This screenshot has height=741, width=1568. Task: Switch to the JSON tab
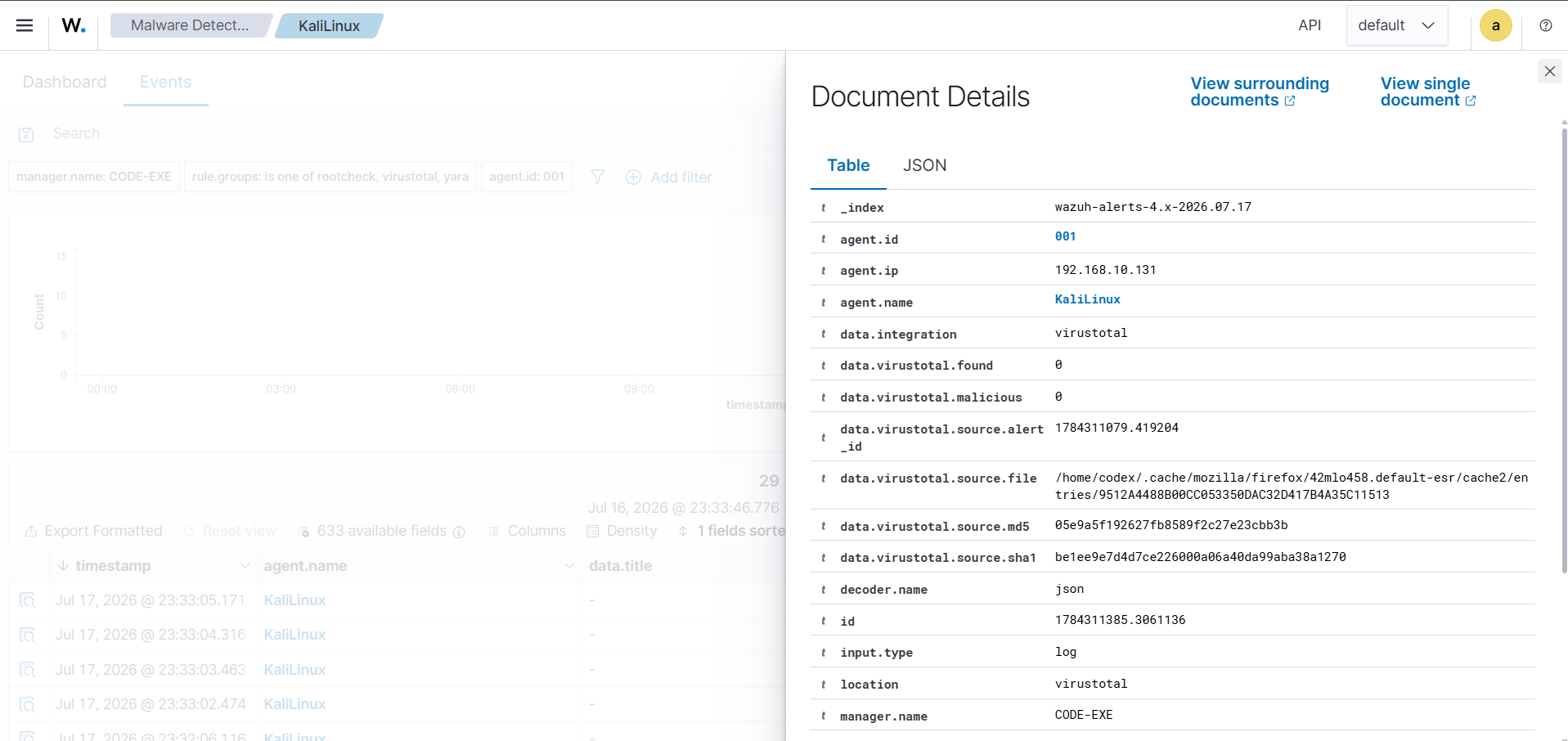pyautogui.click(x=924, y=165)
